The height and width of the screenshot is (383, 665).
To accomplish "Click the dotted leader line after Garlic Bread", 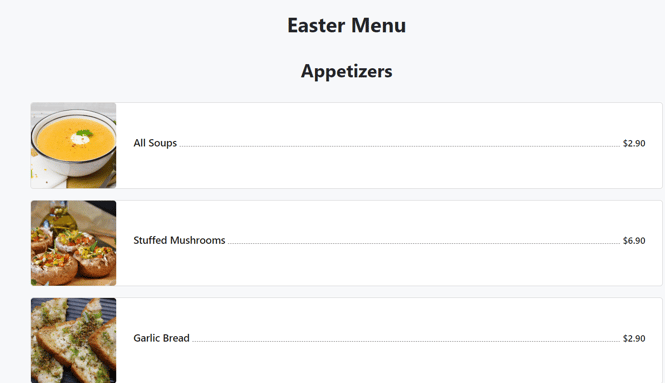I will (x=406, y=341).
